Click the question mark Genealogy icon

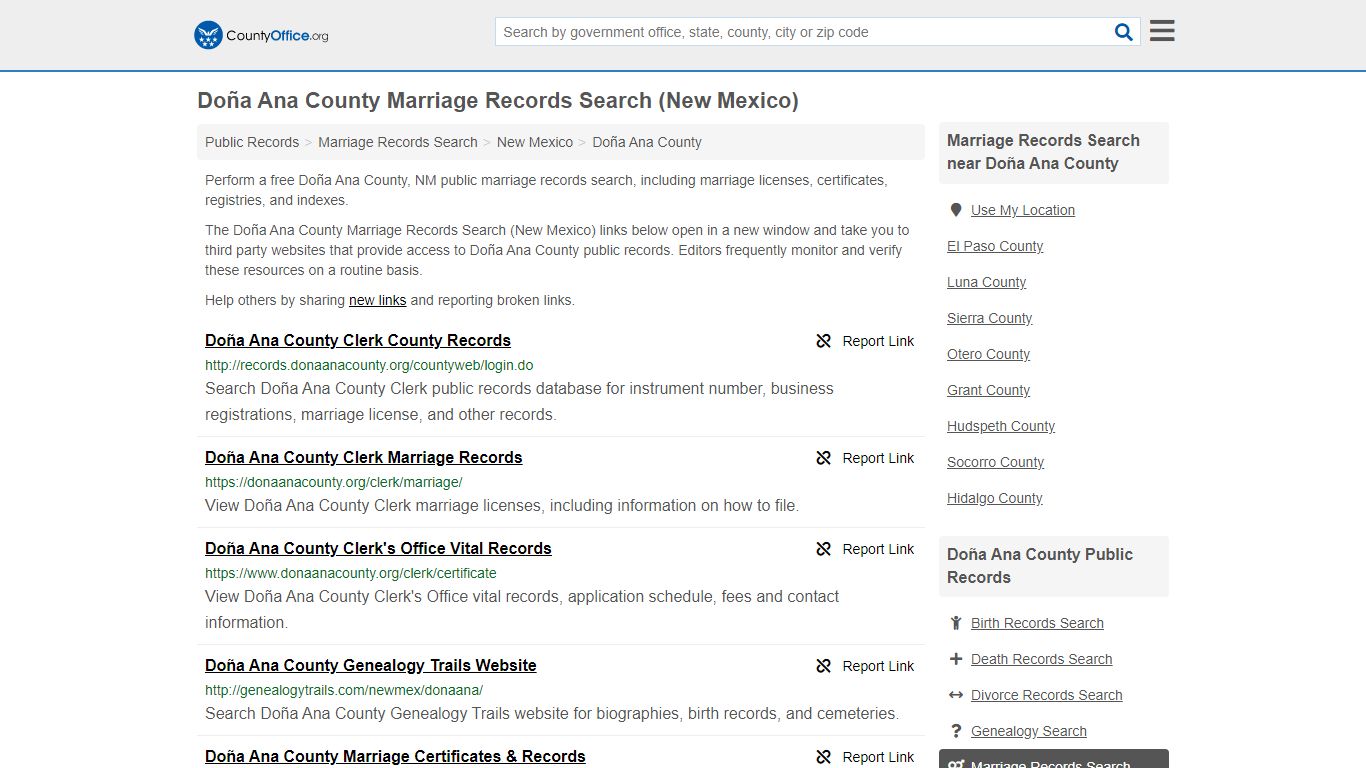click(956, 731)
